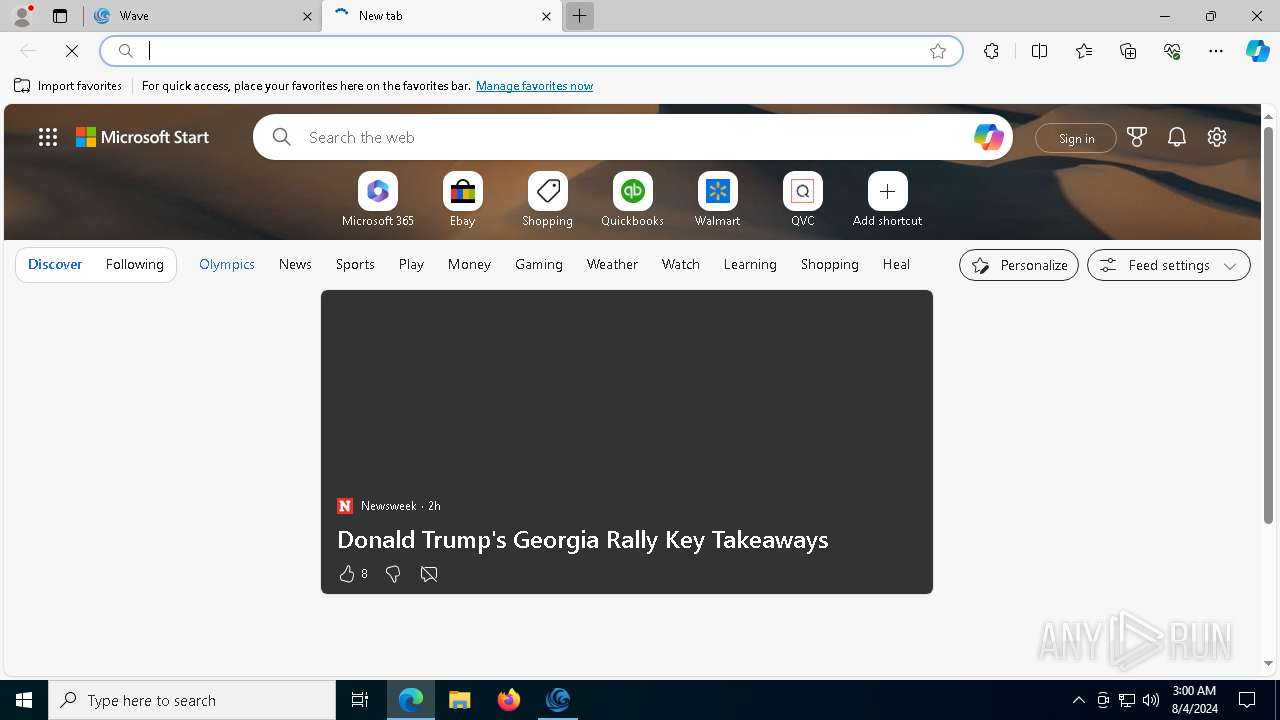Open the Microsoft 365 shortcut
1280x720 pixels.
[x=378, y=200]
